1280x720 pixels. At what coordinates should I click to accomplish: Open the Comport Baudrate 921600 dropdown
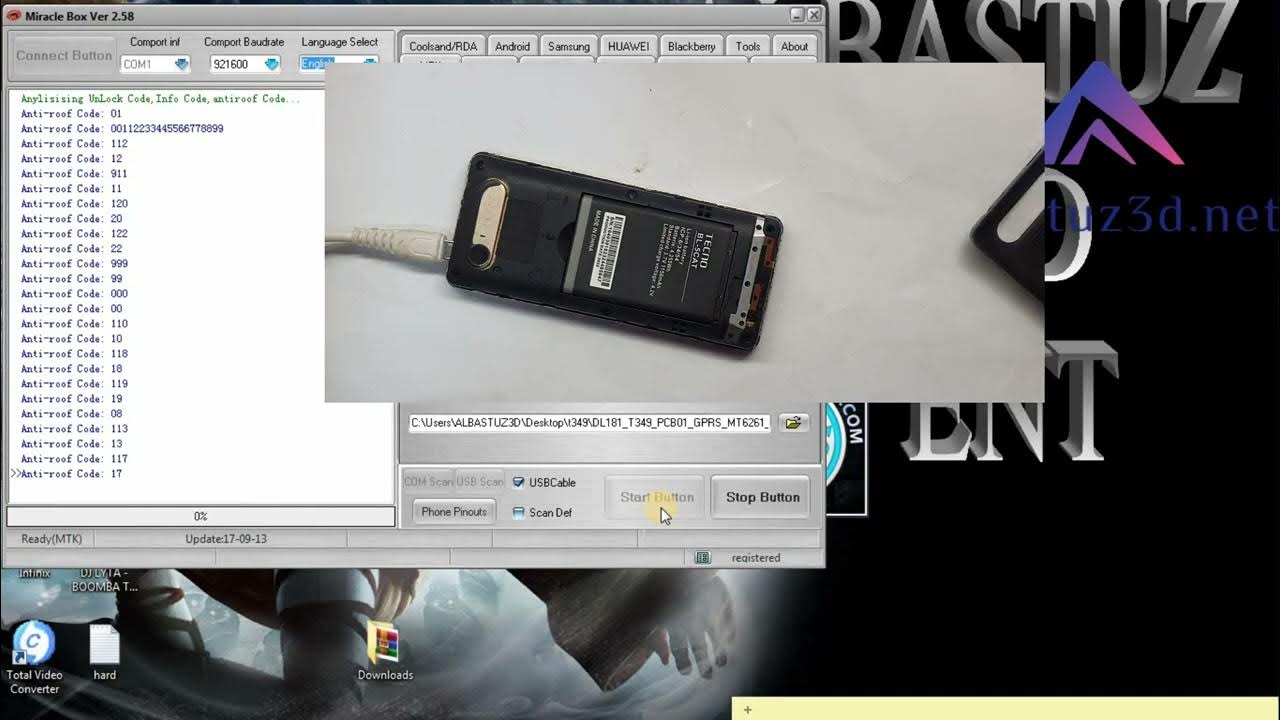(245, 64)
